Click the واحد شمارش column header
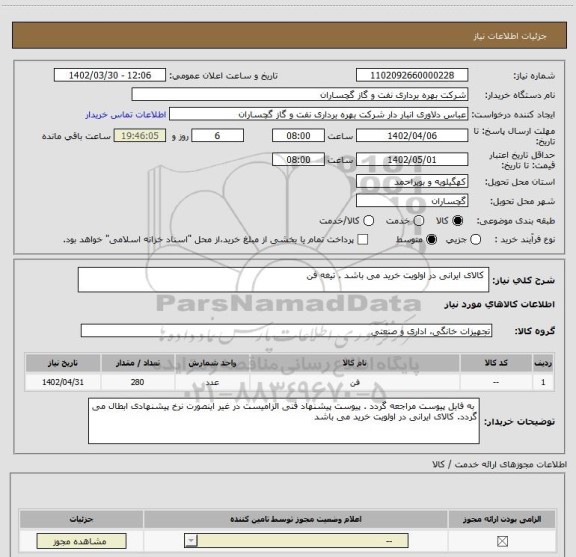The image size is (576, 557). [212, 363]
